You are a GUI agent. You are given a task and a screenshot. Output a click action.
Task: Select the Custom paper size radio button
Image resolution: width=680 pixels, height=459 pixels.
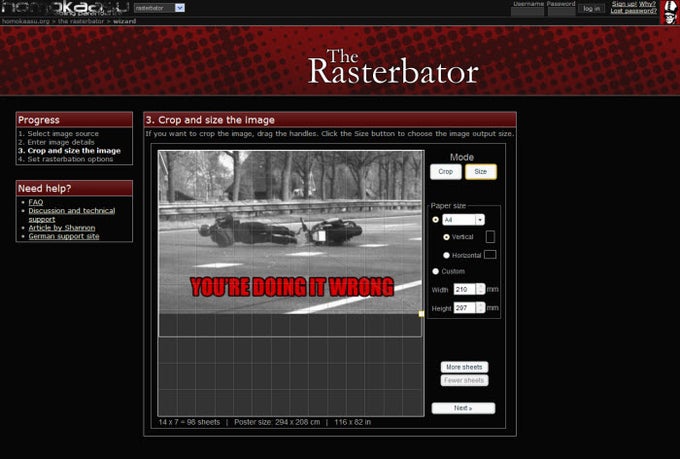point(435,271)
